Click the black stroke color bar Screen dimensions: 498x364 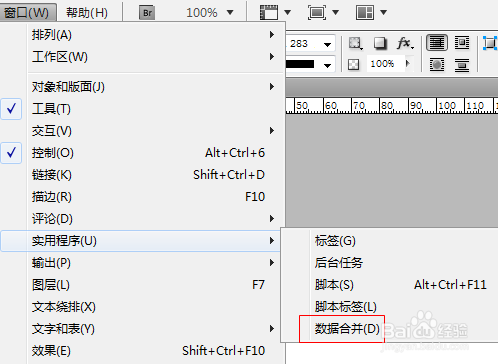300,64
